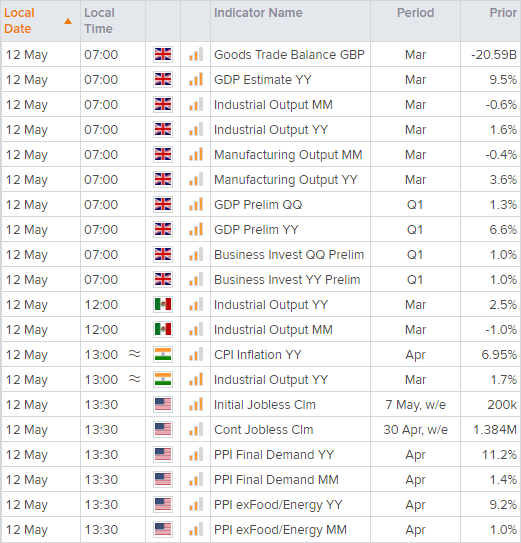Click UK flag beside Goods Trade Balance GBP
This screenshot has height=543, width=521.
pos(163,55)
